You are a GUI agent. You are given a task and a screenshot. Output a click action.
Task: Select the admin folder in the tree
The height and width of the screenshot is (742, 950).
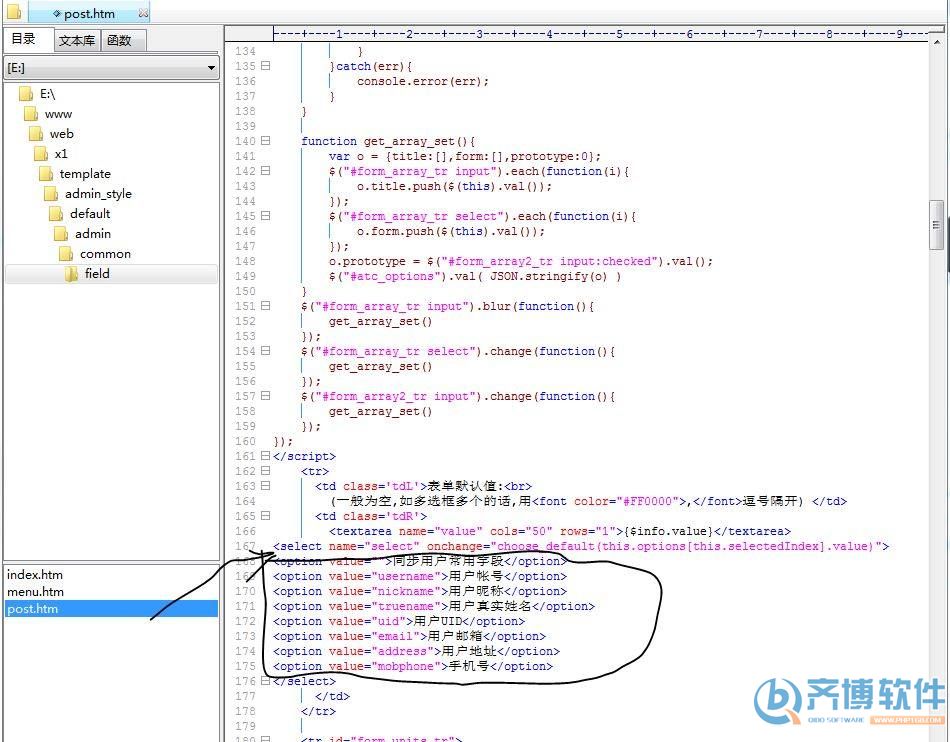coord(93,234)
